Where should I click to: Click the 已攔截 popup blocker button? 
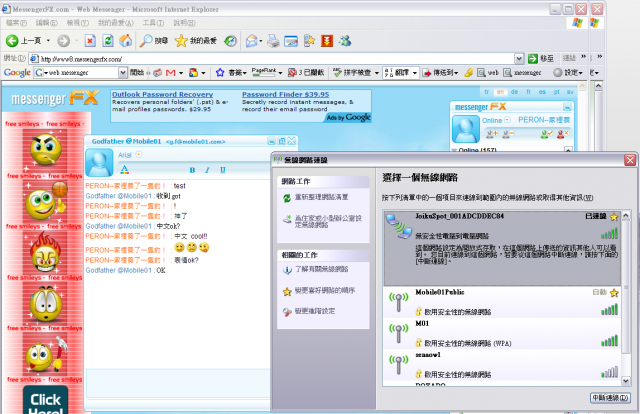pos(306,73)
